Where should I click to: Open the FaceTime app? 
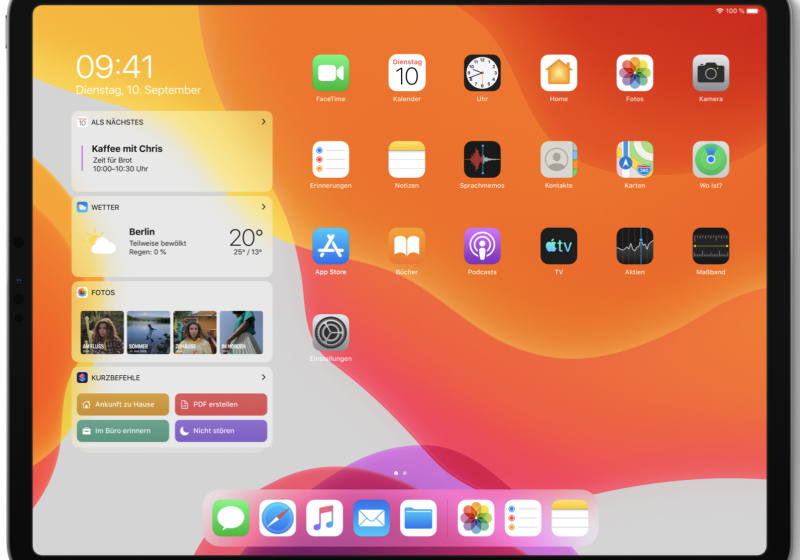tap(330, 73)
